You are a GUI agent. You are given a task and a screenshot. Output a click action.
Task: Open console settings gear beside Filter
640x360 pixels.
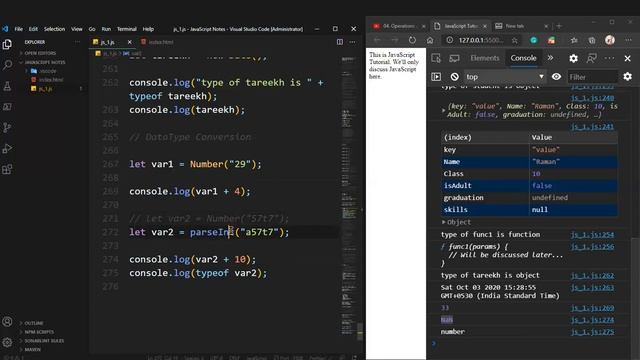point(628,76)
